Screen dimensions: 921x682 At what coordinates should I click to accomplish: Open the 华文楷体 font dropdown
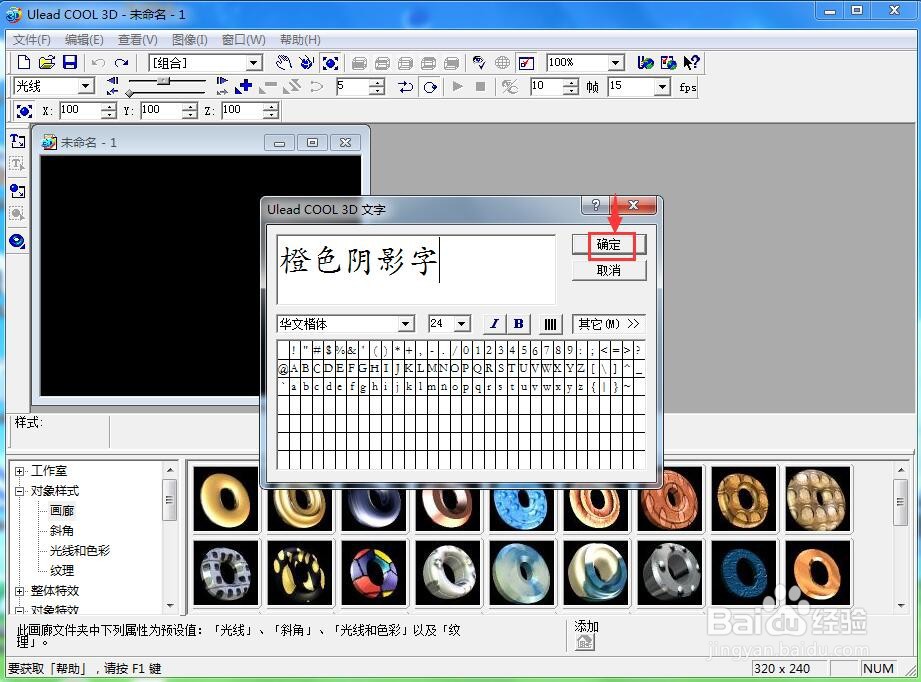coord(405,324)
